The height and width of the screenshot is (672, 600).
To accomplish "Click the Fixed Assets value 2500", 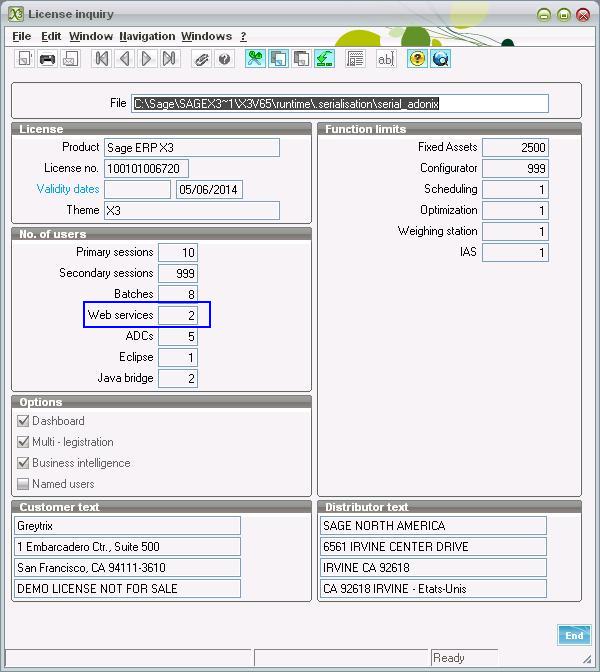I will click(515, 147).
